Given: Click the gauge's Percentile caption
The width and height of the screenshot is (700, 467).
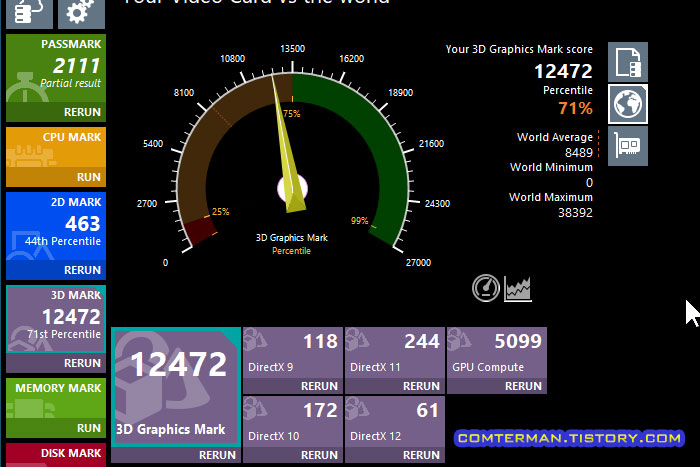Looking at the screenshot, I should pyautogui.click(x=292, y=251).
